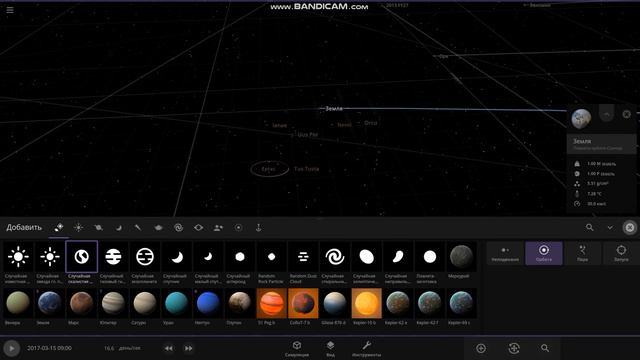This screenshot has height=360, width=640.
Task: Open the View layers menu
Action: click(330, 349)
